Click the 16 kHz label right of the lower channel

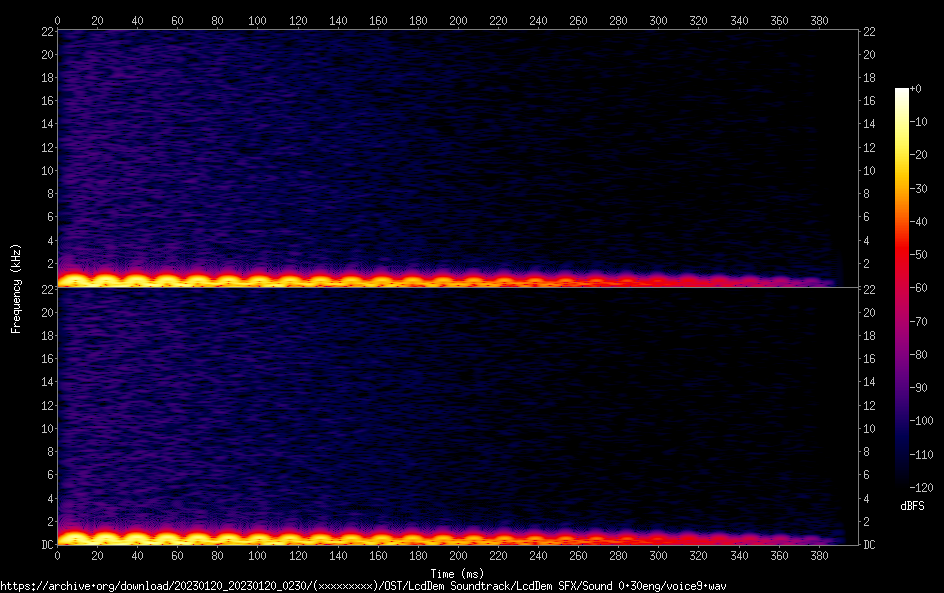pos(870,359)
